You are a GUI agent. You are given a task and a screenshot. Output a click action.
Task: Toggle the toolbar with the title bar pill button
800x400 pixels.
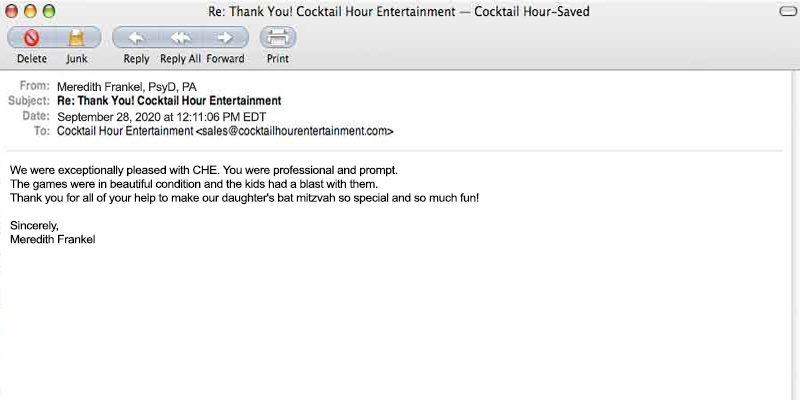pyautogui.click(x=785, y=11)
